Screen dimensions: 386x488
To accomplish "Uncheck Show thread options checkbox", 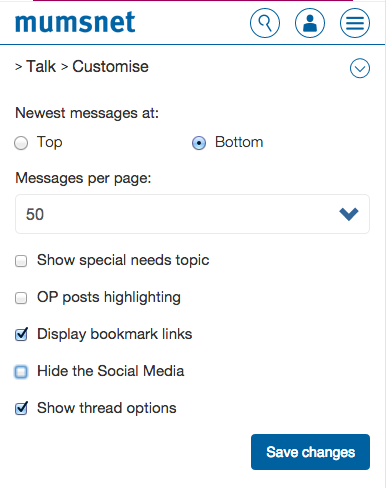I will click(x=21, y=408).
